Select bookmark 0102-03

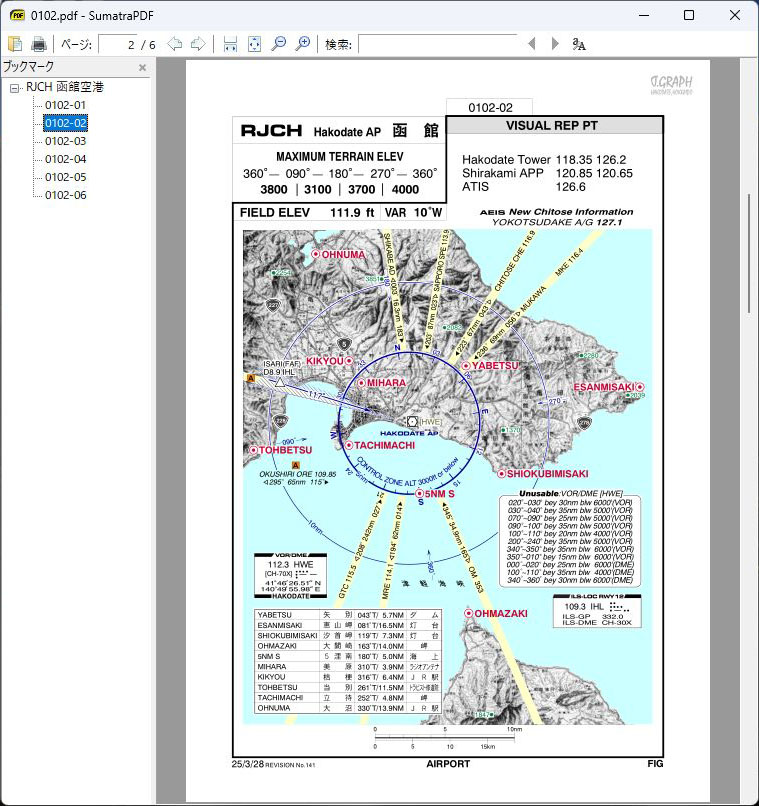pyautogui.click(x=66, y=141)
